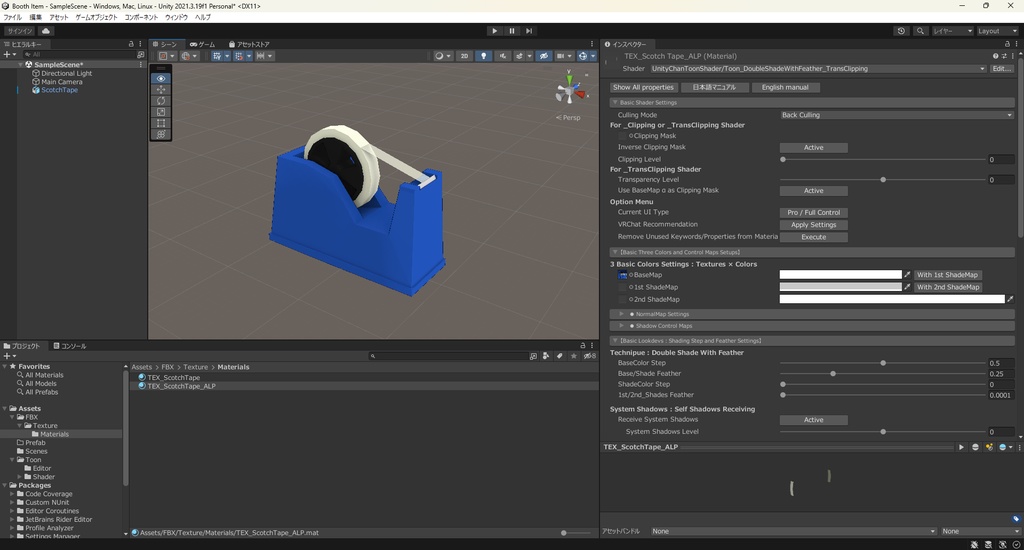Image resolution: width=1024 pixels, height=550 pixels.
Task: Expand the Shadow Control Maps section
Action: (x=622, y=326)
